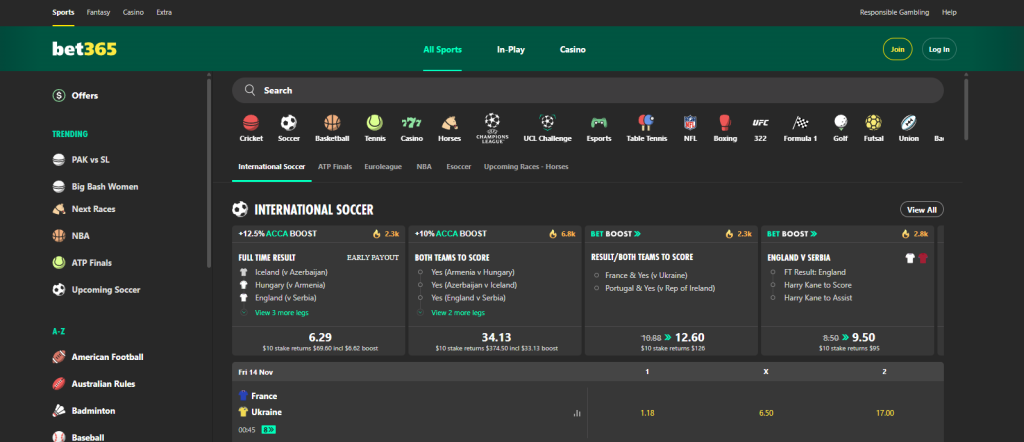
Task: Open the Cricket sport icon
Action: 251,122
